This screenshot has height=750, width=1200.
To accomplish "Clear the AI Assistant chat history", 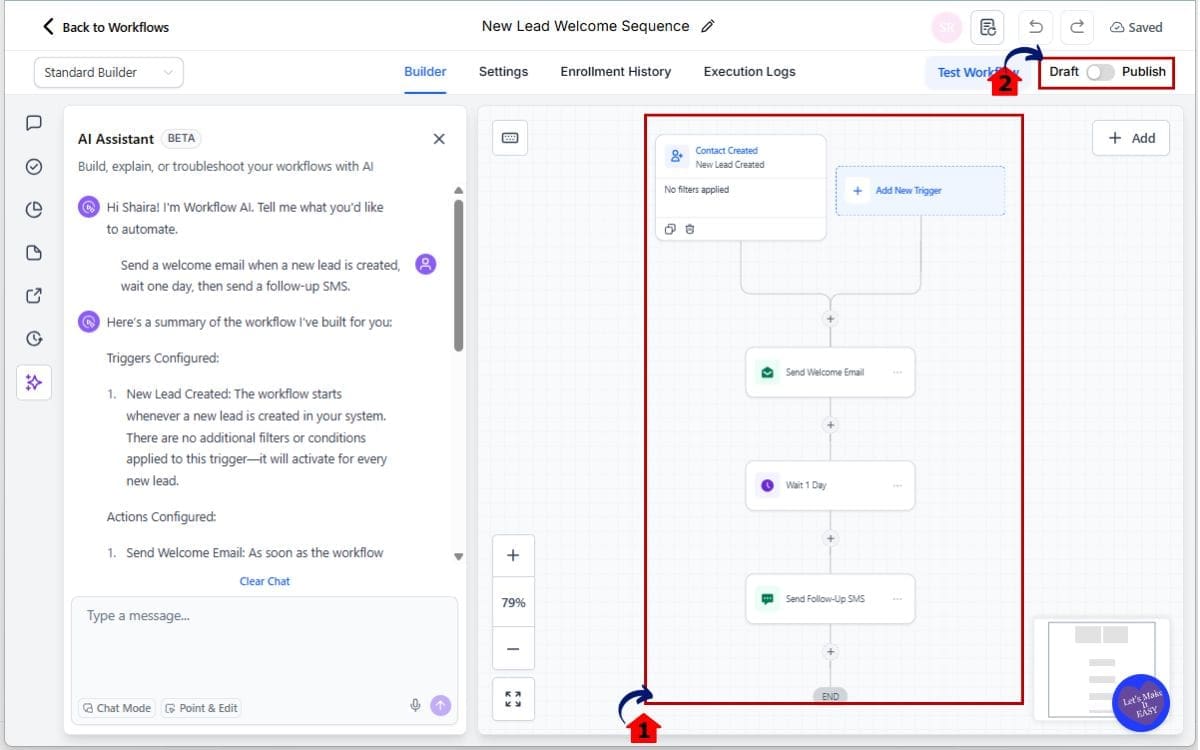I will click(x=264, y=581).
